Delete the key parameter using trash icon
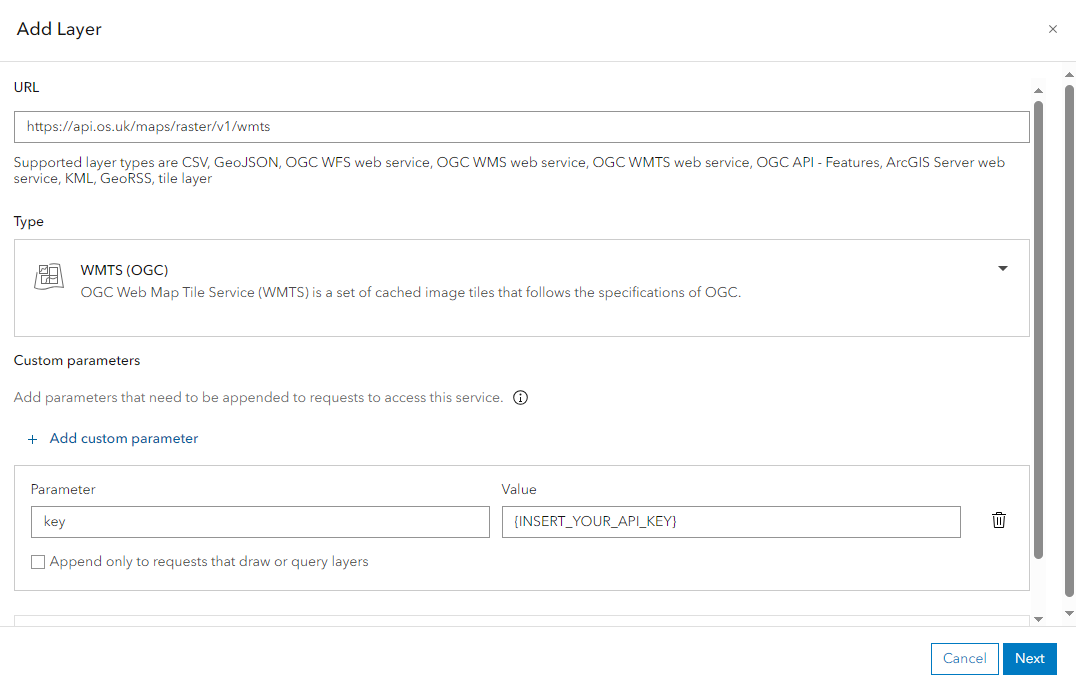The image size is (1076, 688). [998, 520]
